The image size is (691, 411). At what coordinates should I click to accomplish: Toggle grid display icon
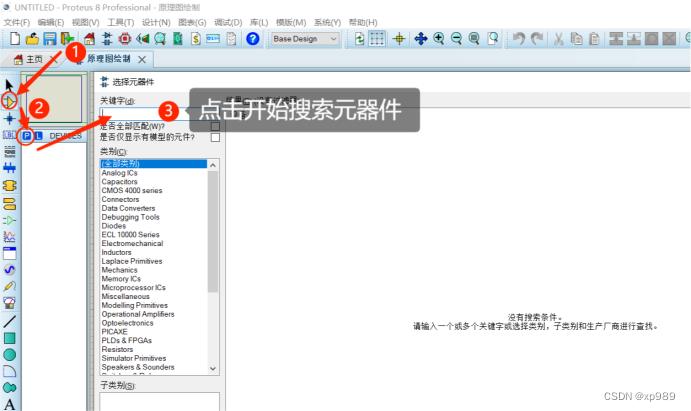(x=377, y=39)
